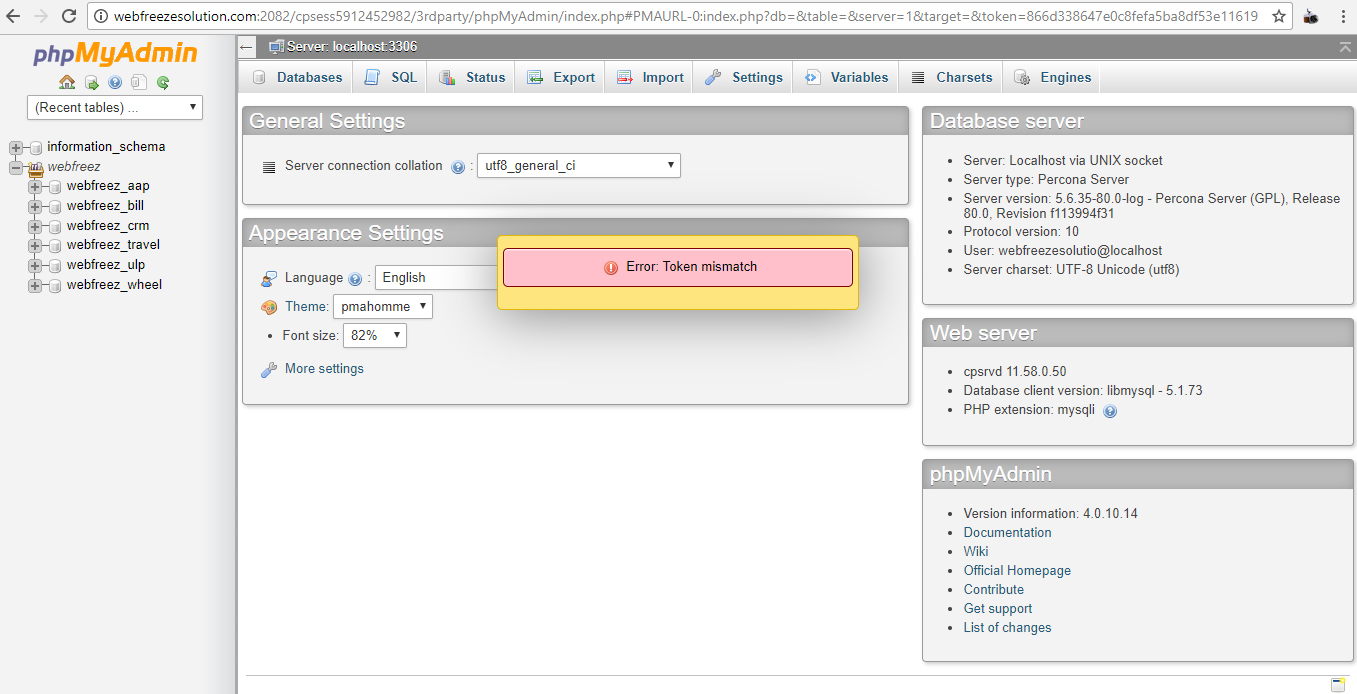Expand the information_schema database node
1357x694 pixels.
click(x=16, y=148)
